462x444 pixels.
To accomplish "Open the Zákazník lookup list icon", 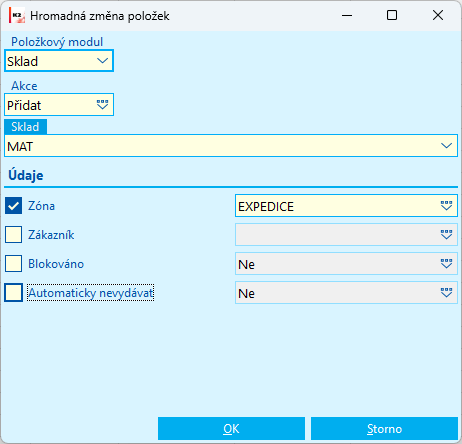I will click(446, 235).
